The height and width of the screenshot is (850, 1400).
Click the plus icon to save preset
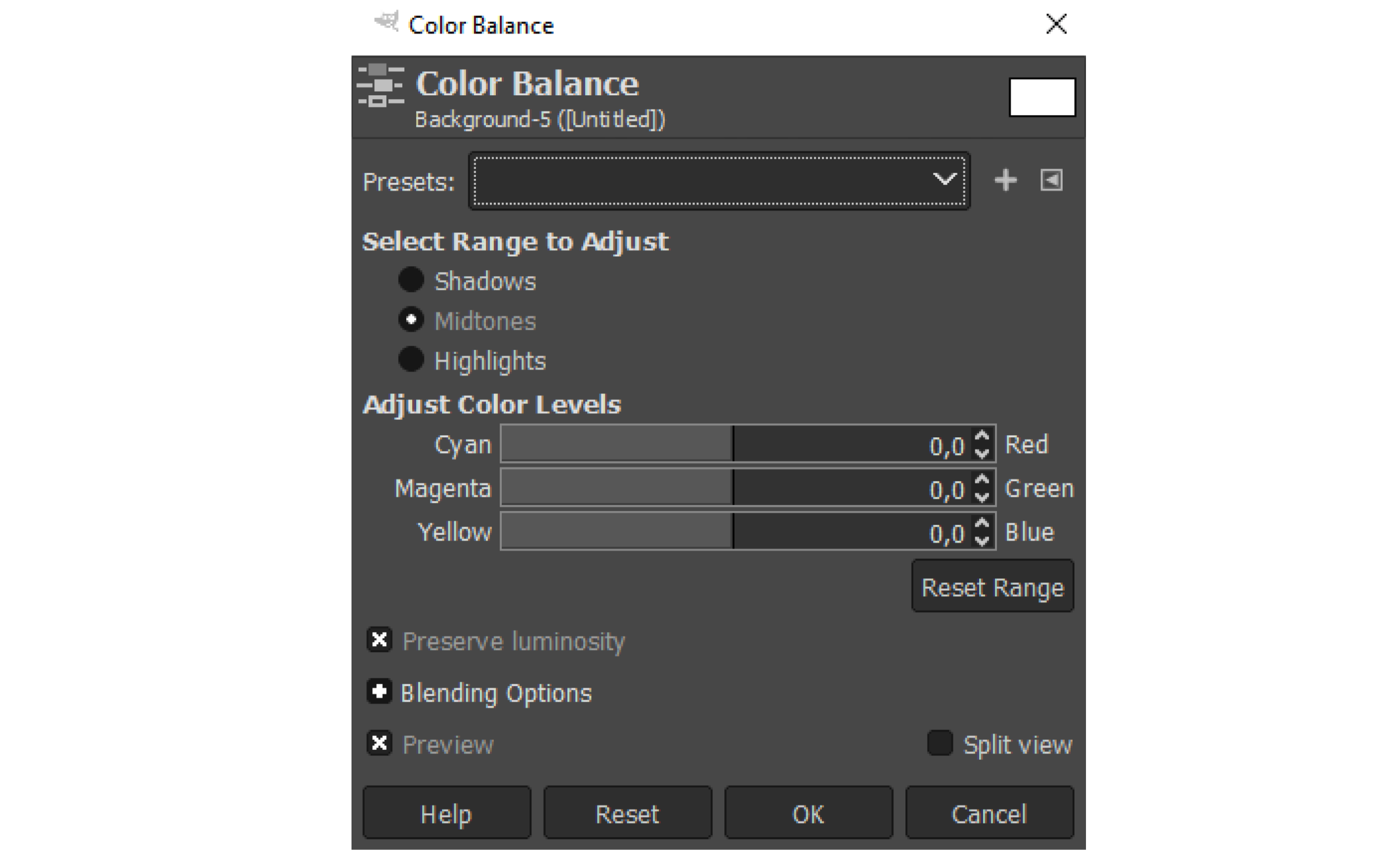pyautogui.click(x=1005, y=180)
